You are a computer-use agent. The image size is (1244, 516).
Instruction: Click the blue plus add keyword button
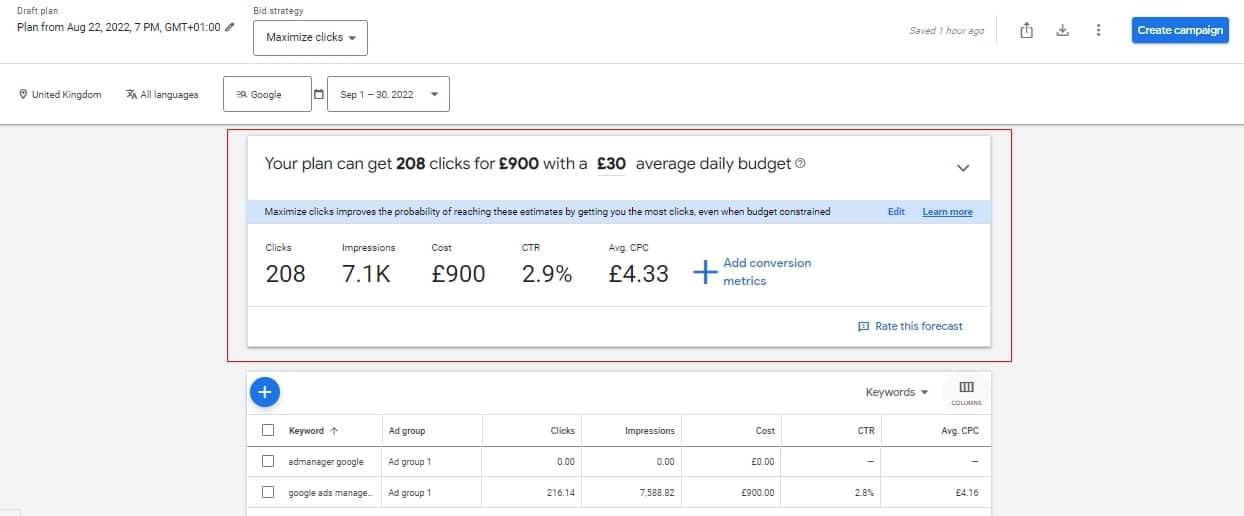(264, 392)
